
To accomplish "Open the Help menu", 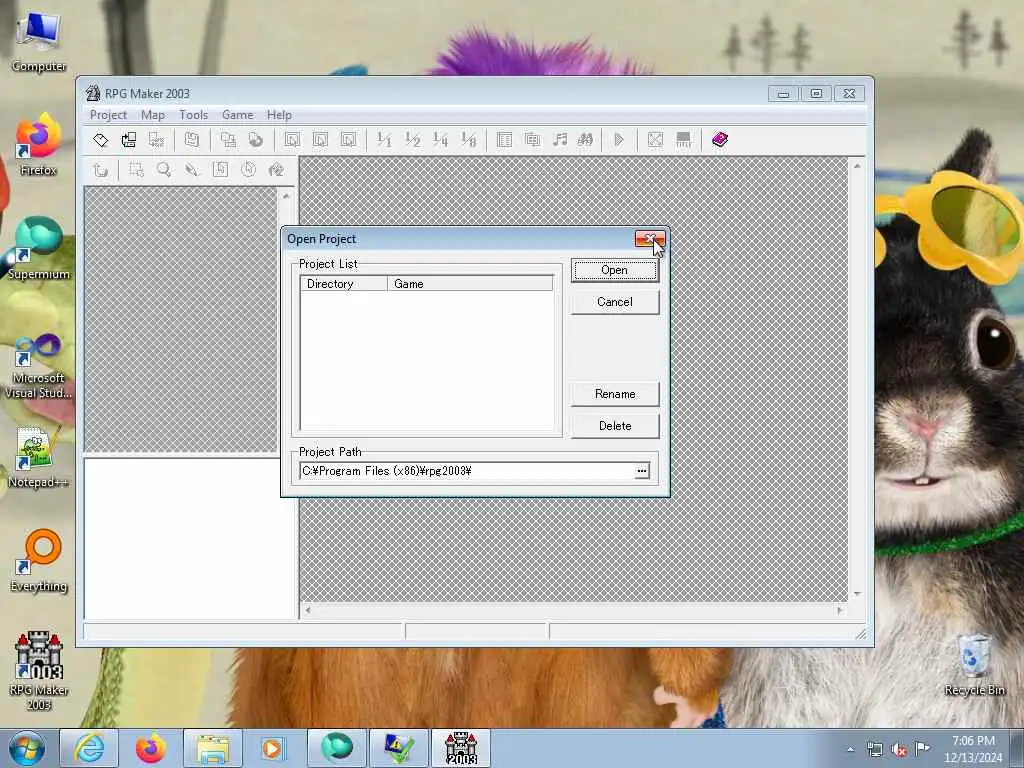I will (279, 115).
